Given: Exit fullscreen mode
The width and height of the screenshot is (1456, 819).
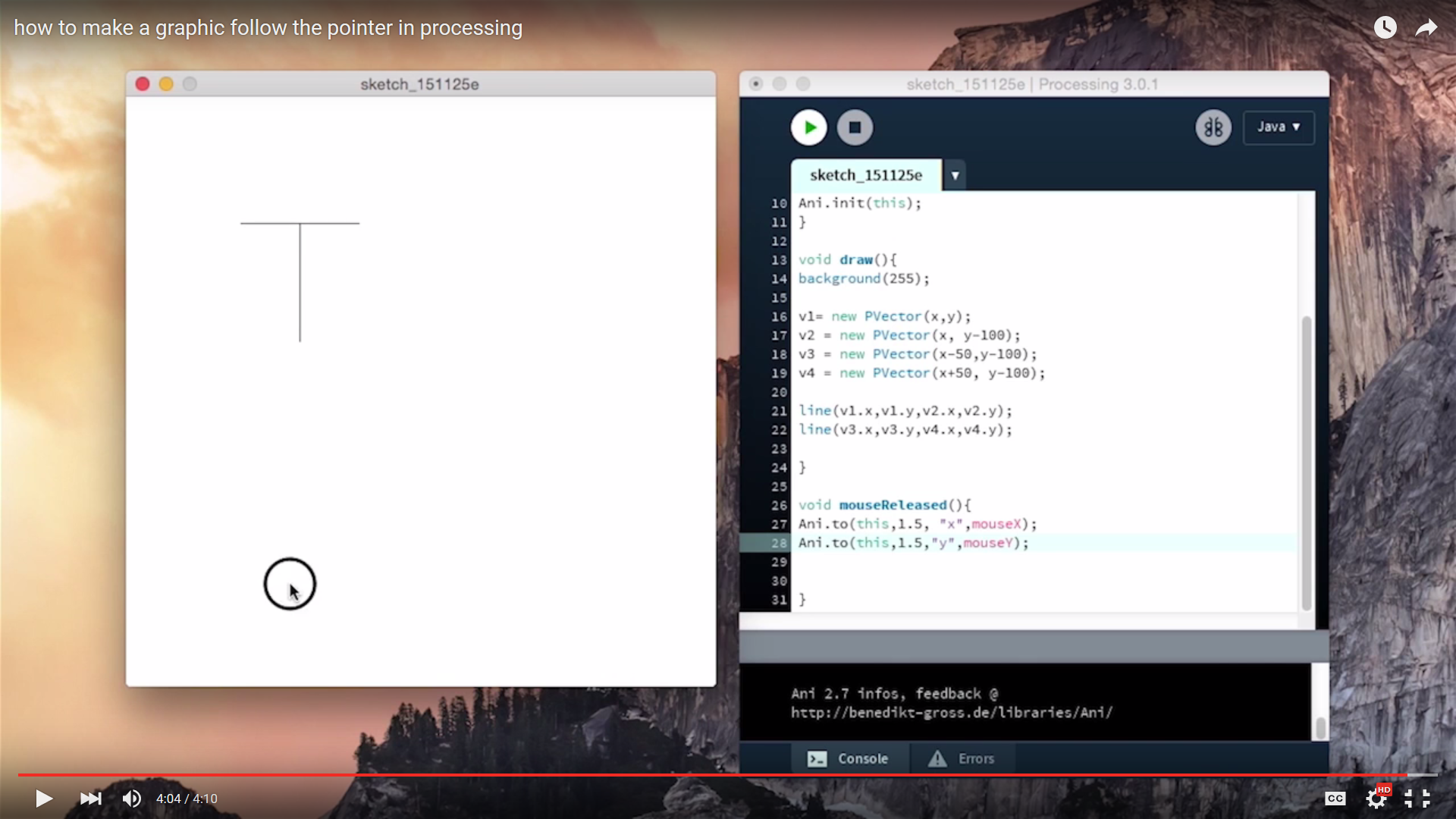Looking at the screenshot, I should [1417, 799].
